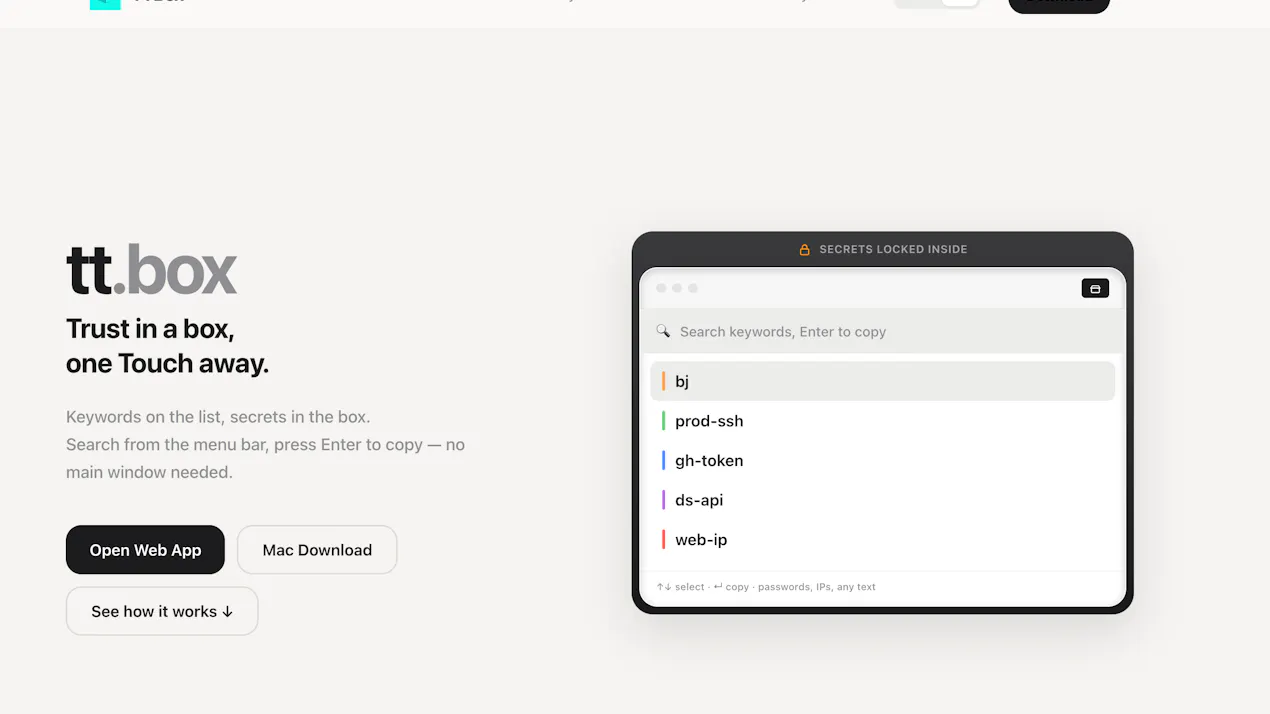This screenshot has height=714, width=1270.
Task: Click the Open Web App button
Action: [145, 550]
